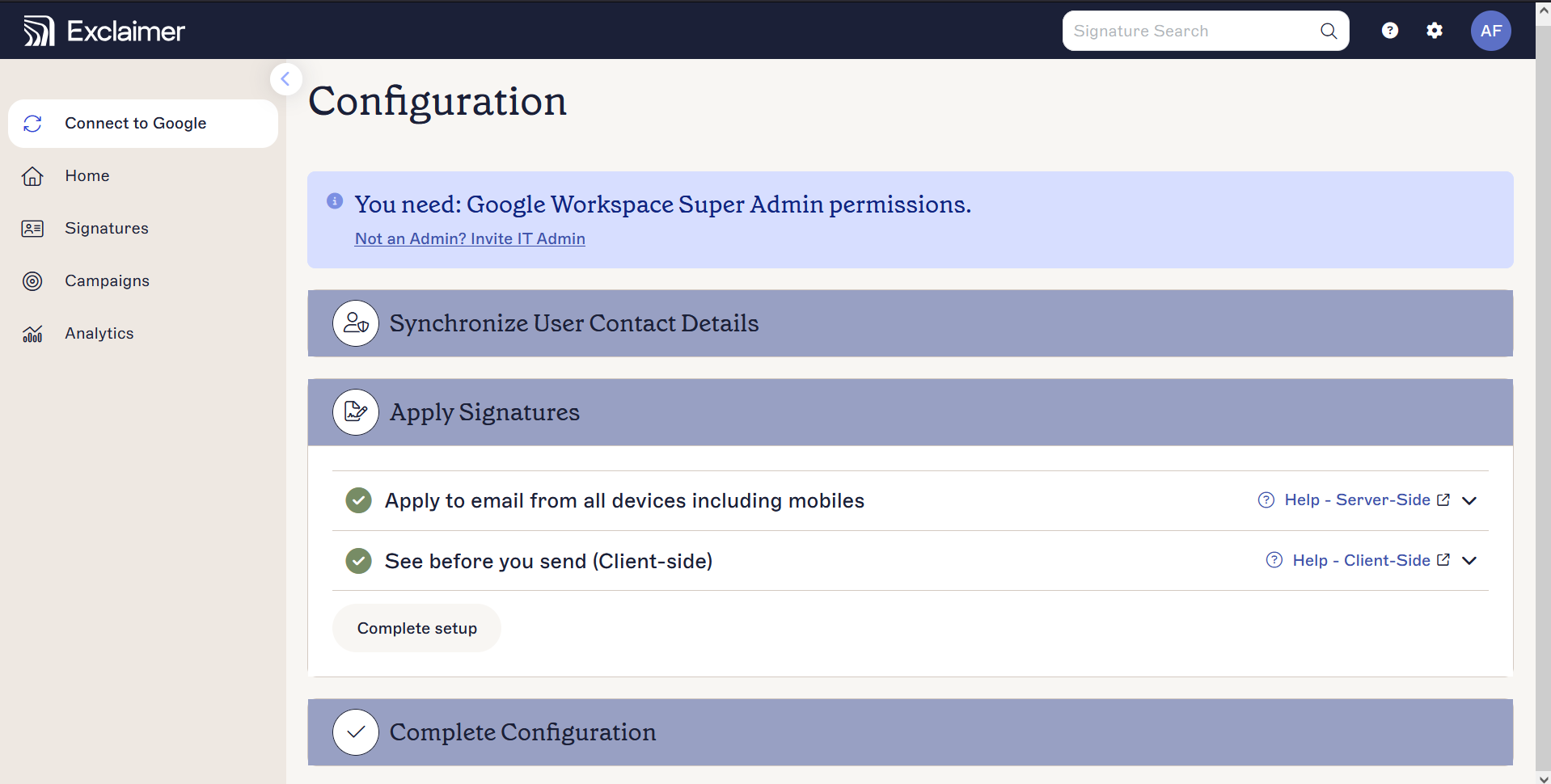Image resolution: width=1551 pixels, height=784 pixels.
Task: Expand the Server-Side row chevron
Action: 1469,500
